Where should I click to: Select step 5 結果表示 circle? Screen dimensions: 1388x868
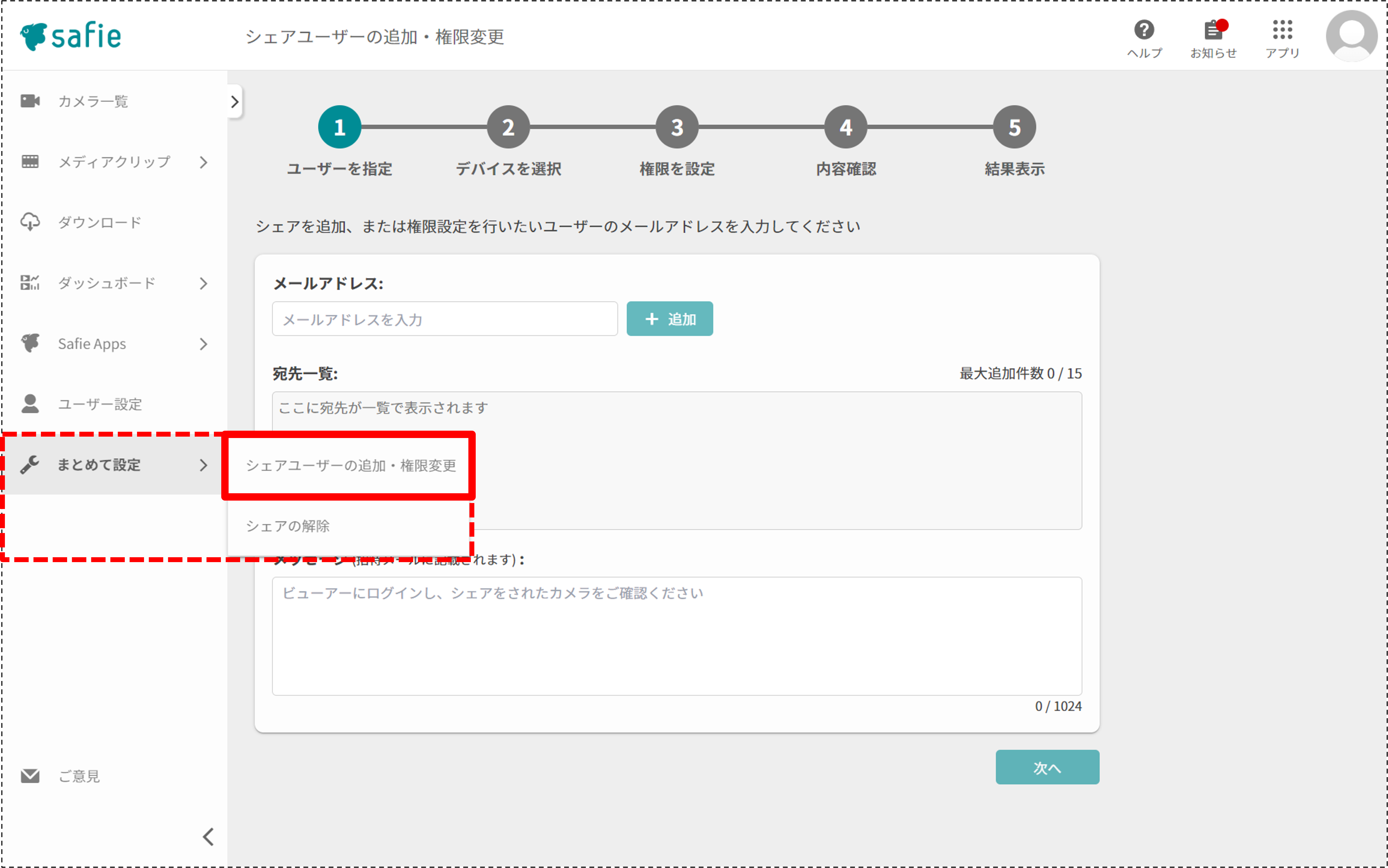tap(1014, 127)
